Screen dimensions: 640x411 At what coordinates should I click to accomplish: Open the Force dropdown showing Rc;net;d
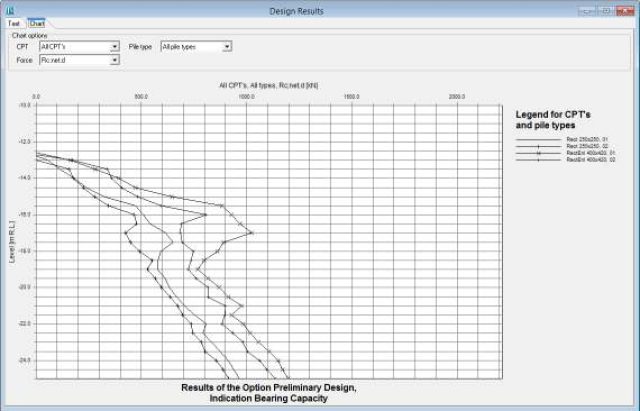pos(115,60)
